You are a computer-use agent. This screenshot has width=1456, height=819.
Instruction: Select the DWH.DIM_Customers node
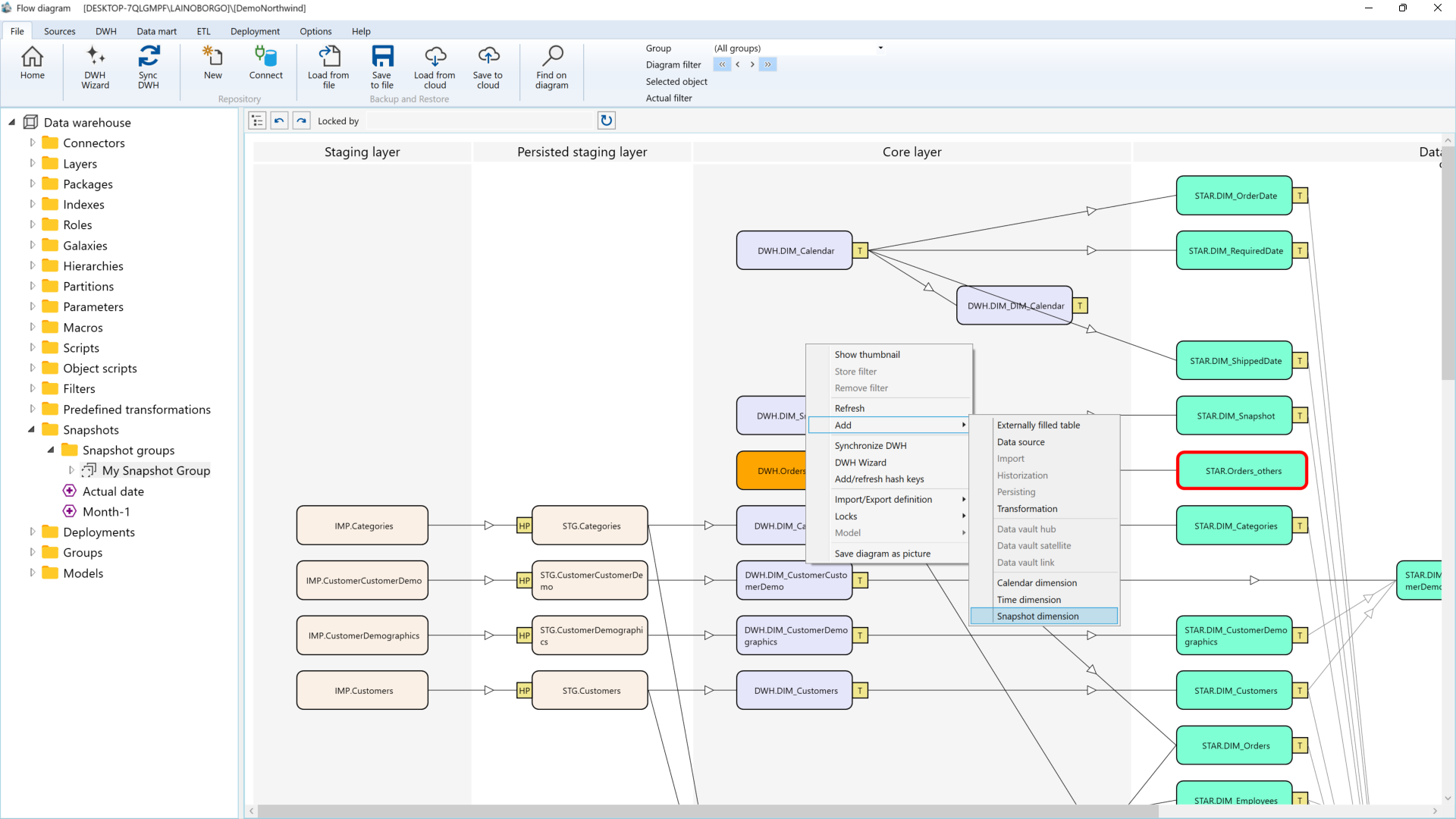coord(795,690)
